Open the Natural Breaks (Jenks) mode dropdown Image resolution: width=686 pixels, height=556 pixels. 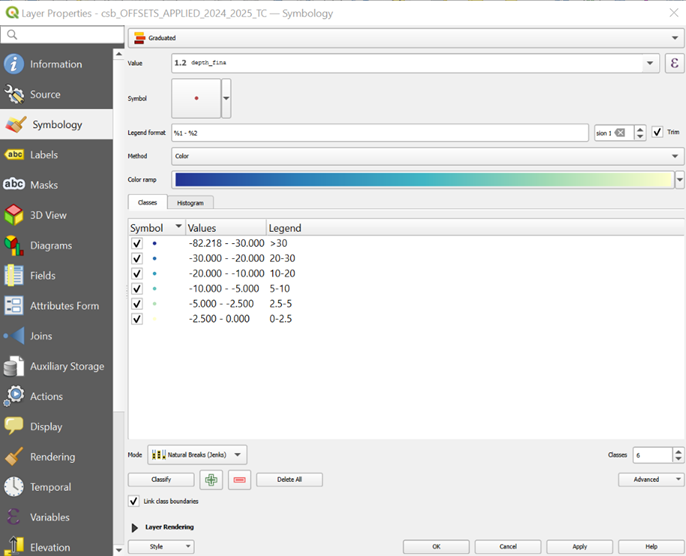(x=197, y=455)
